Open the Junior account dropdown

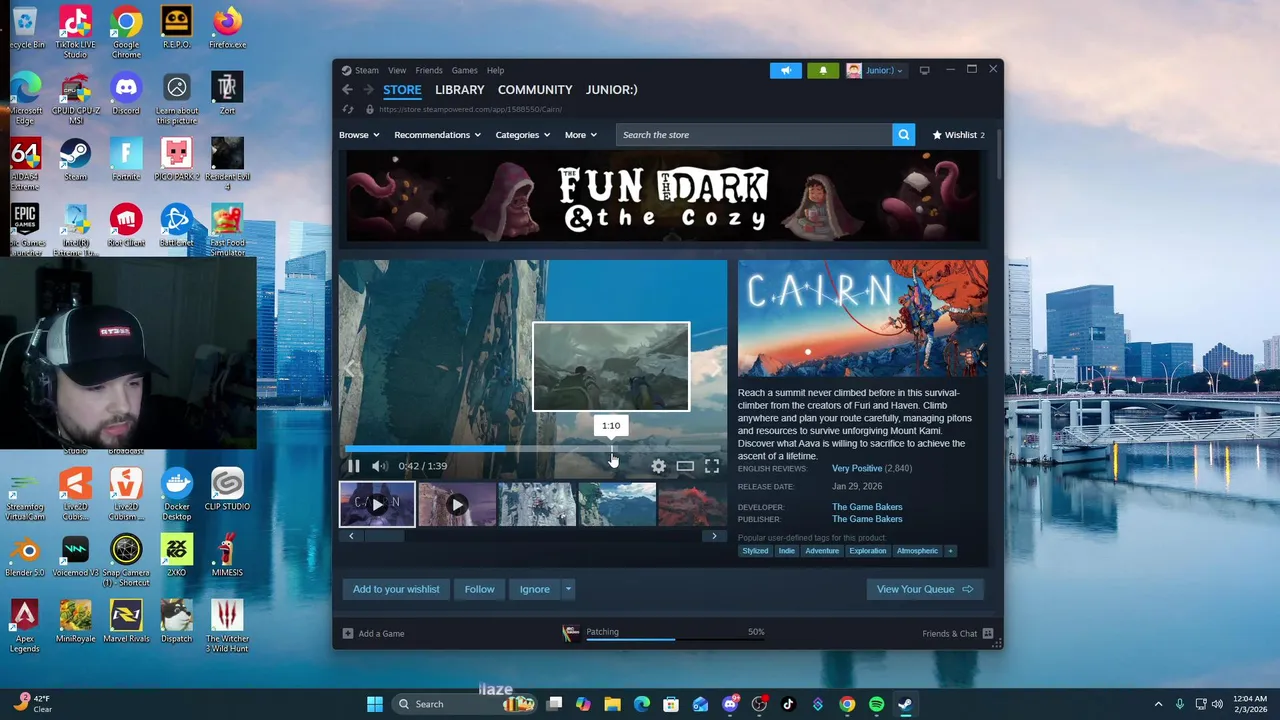(x=875, y=70)
